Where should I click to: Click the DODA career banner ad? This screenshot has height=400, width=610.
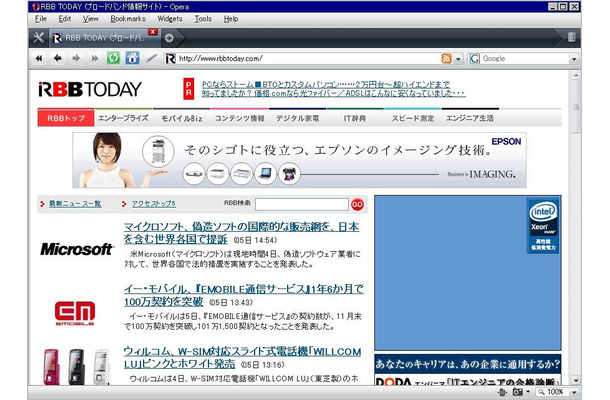468,370
